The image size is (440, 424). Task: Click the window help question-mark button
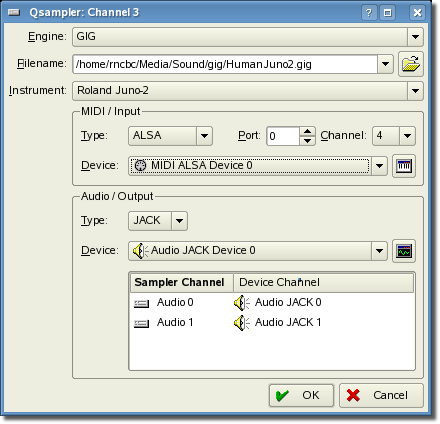[368, 13]
